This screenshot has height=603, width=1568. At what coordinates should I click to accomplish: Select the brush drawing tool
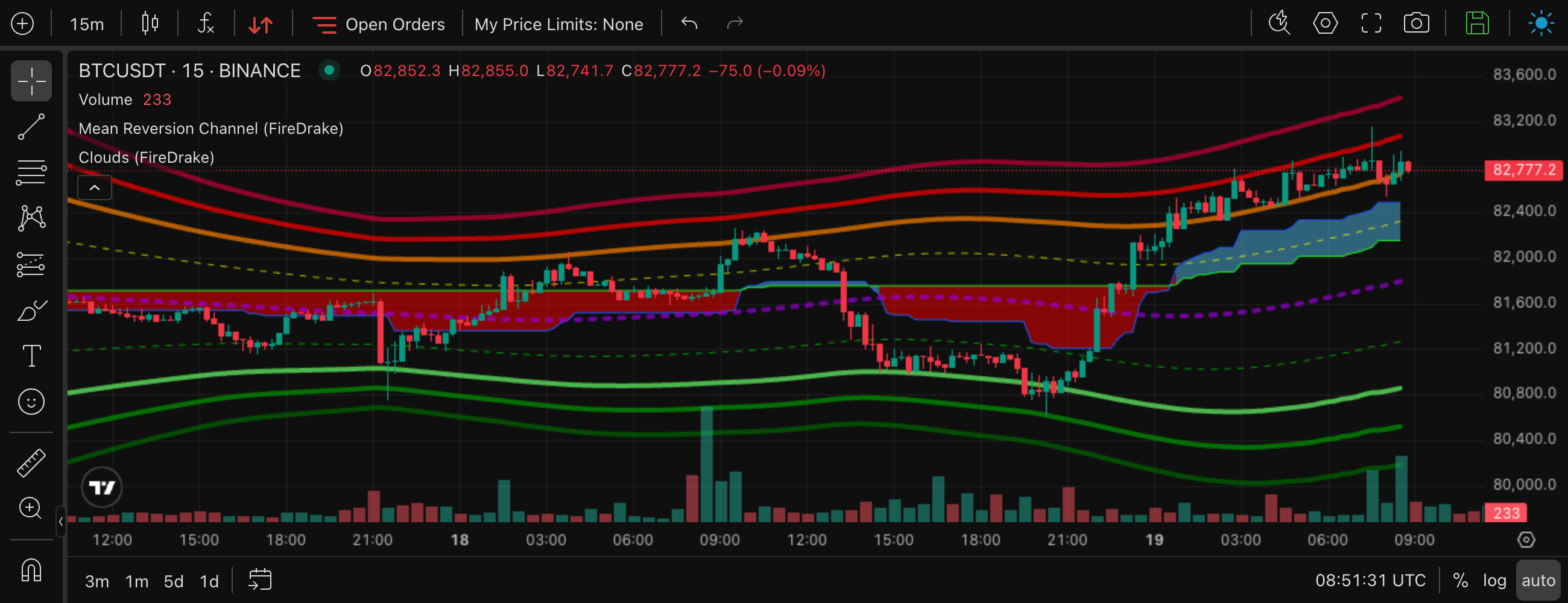31,311
